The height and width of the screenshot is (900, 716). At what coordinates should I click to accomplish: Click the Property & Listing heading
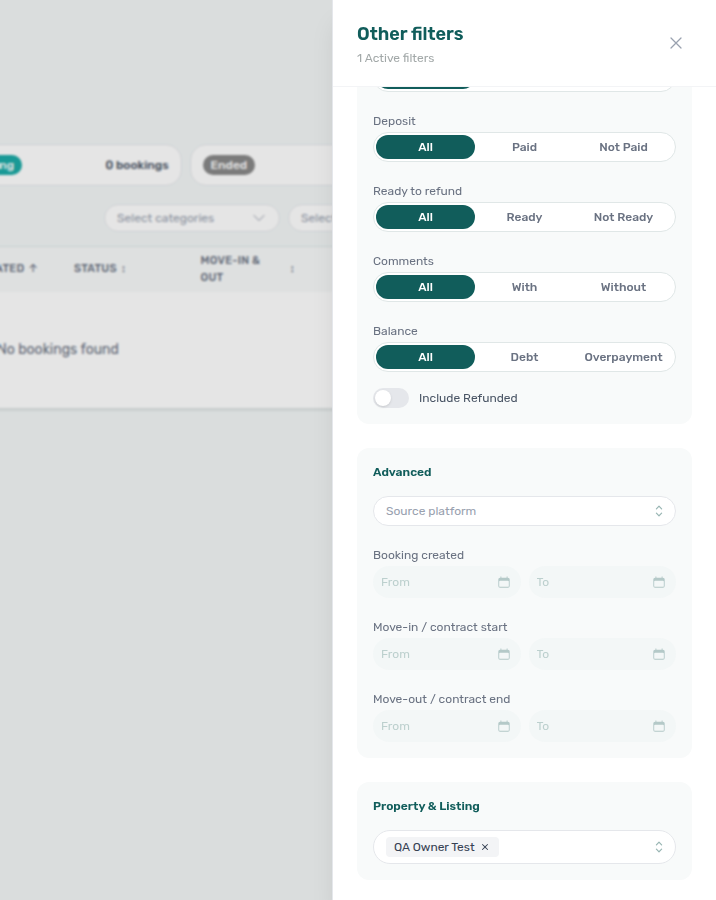click(426, 806)
